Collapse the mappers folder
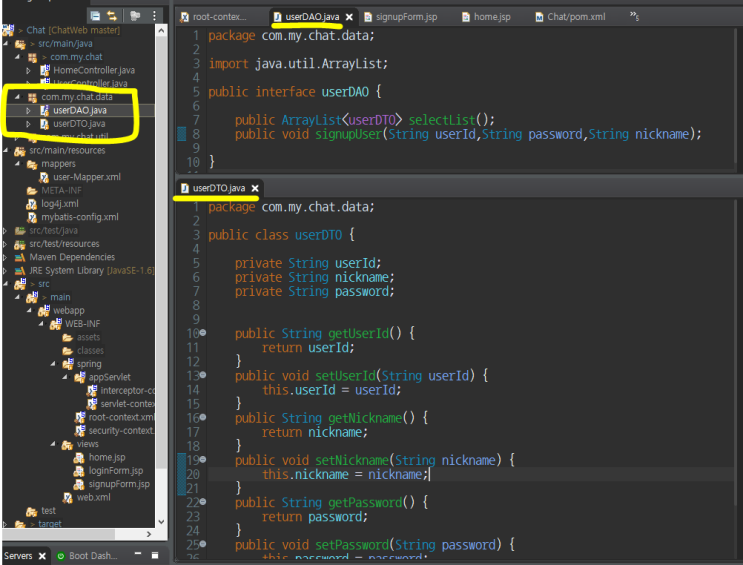This screenshot has height=565, width=743. click(17, 164)
